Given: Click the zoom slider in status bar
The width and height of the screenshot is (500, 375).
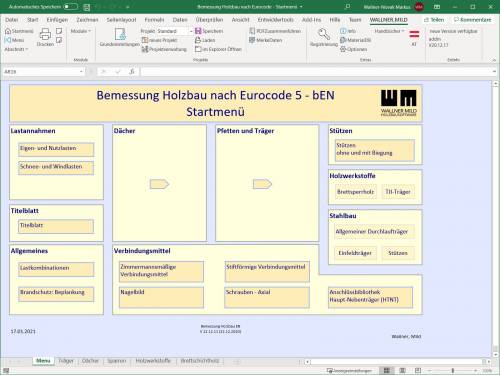Looking at the screenshot, I should tap(452, 370).
